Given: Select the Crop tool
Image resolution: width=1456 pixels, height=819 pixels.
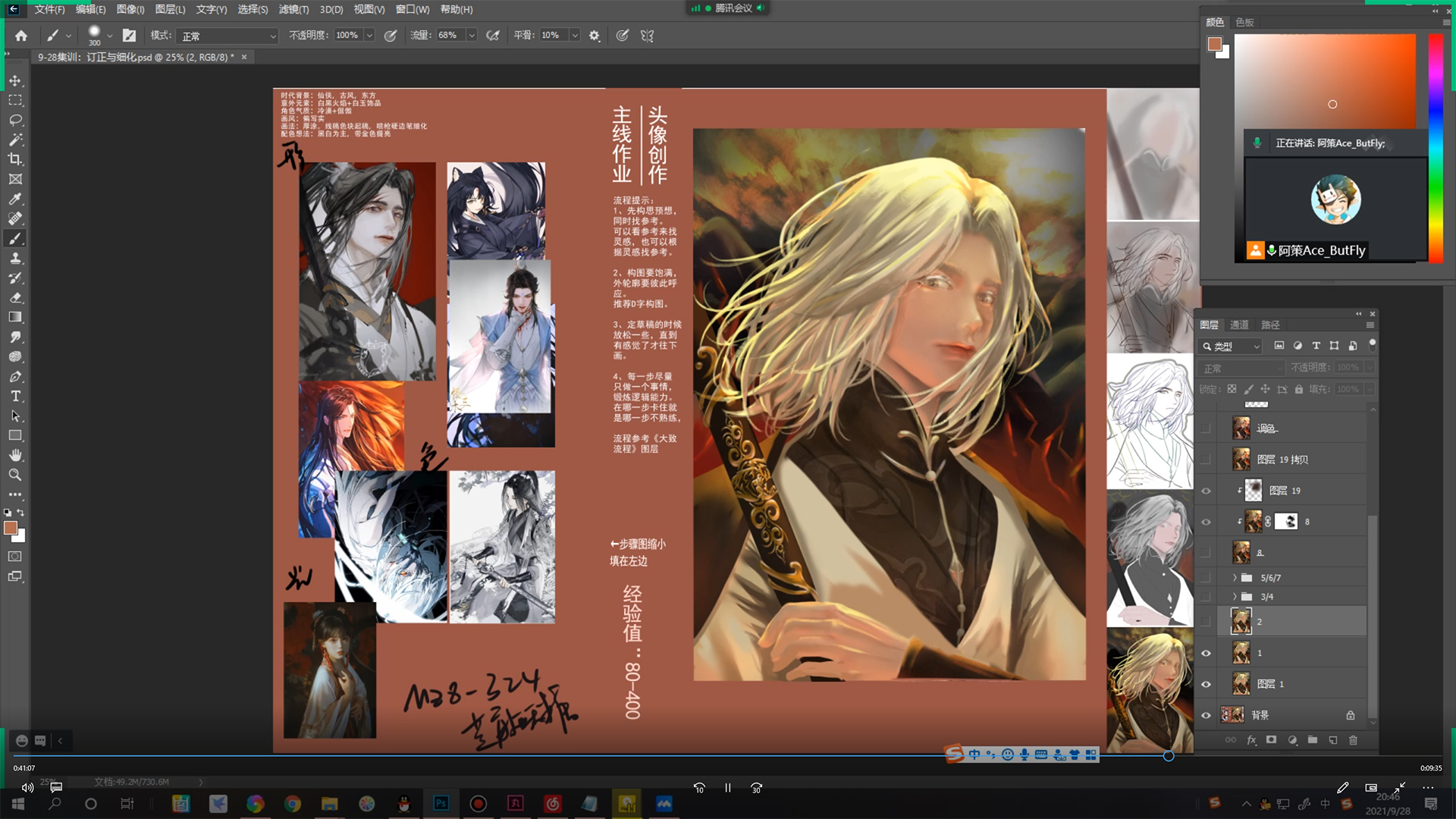Looking at the screenshot, I should pos(15,159).
